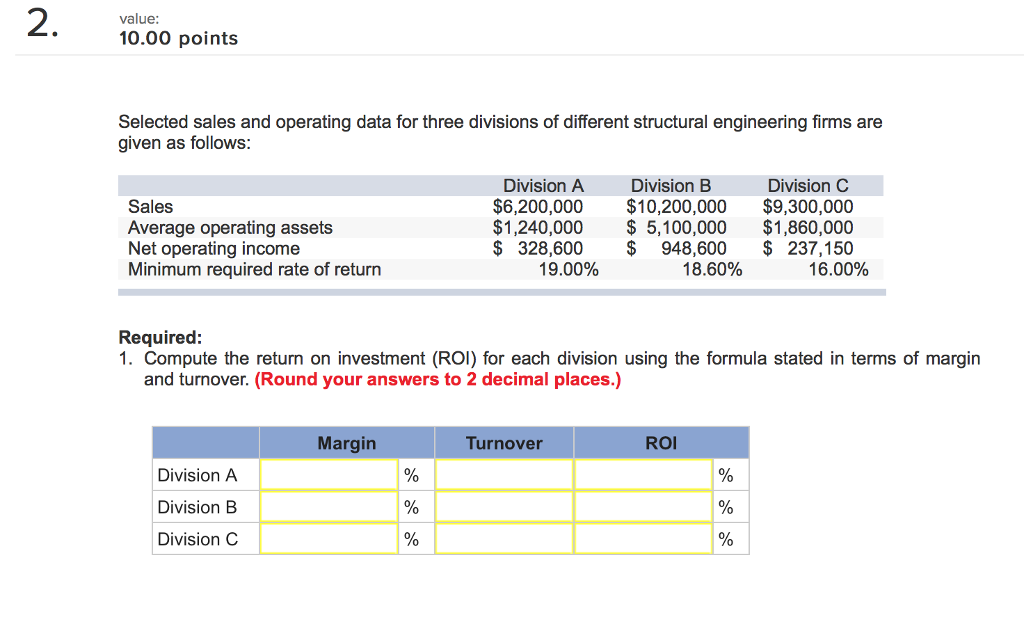Click the Division B row label in answer table
The height and width of the screenshot is (640, 1024).
197,507
